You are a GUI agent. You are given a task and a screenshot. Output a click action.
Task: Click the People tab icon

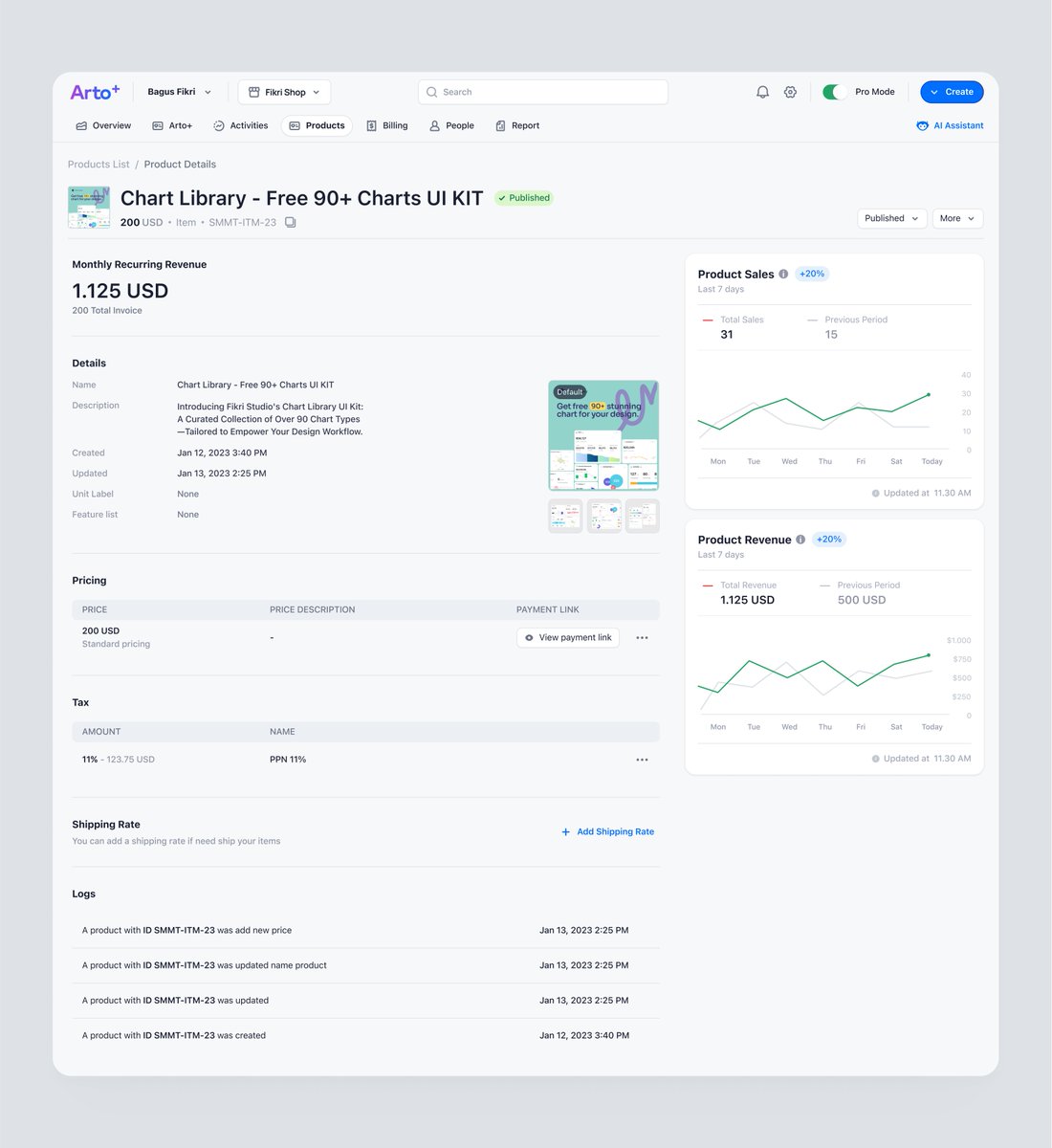pos(434,125)
